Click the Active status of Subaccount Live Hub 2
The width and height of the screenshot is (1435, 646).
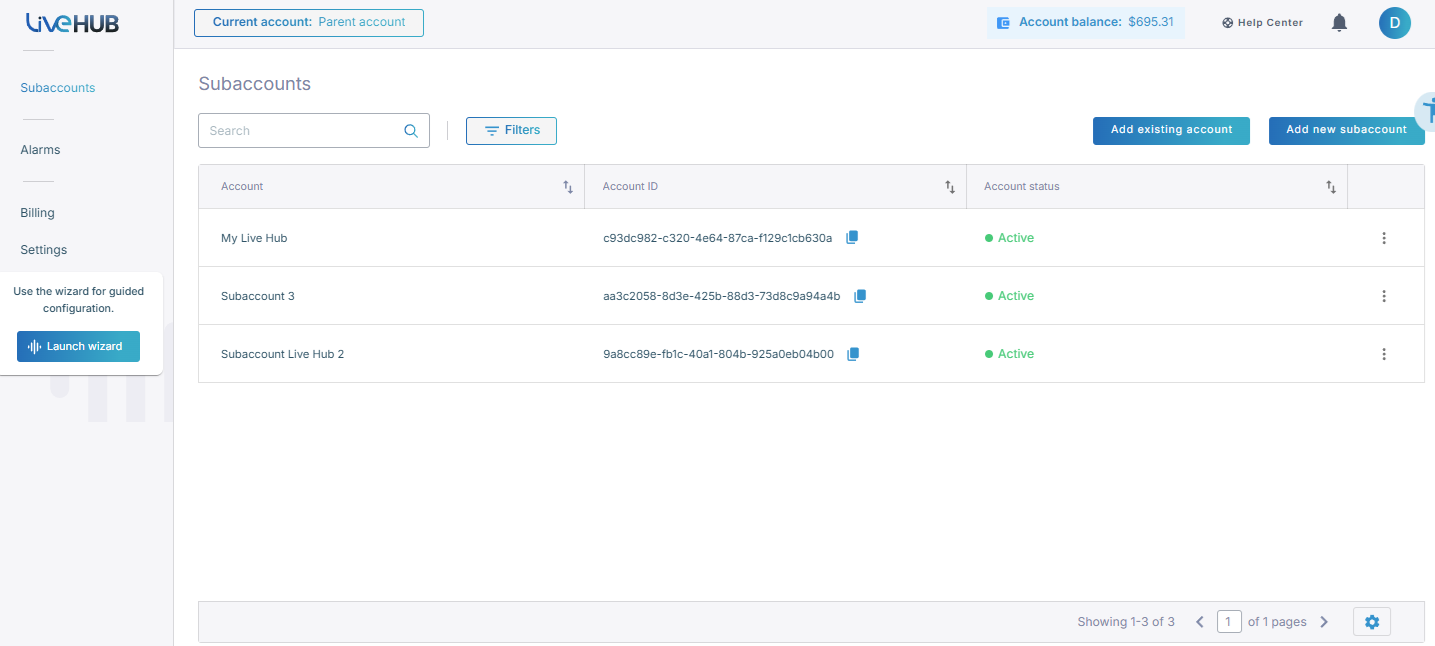click(x=1010, y=354)
